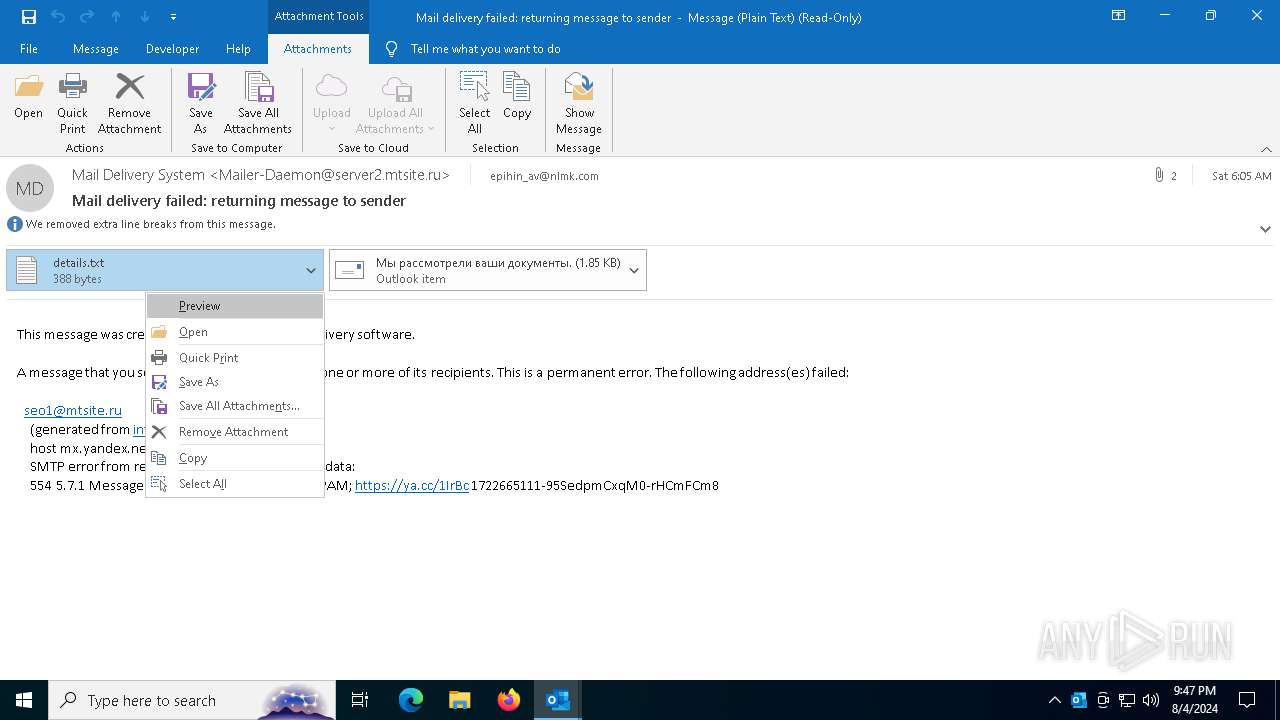Open the https://ya.cc/1IrBc link
This screenshot has width=1280, height=720.
[412, 485]
